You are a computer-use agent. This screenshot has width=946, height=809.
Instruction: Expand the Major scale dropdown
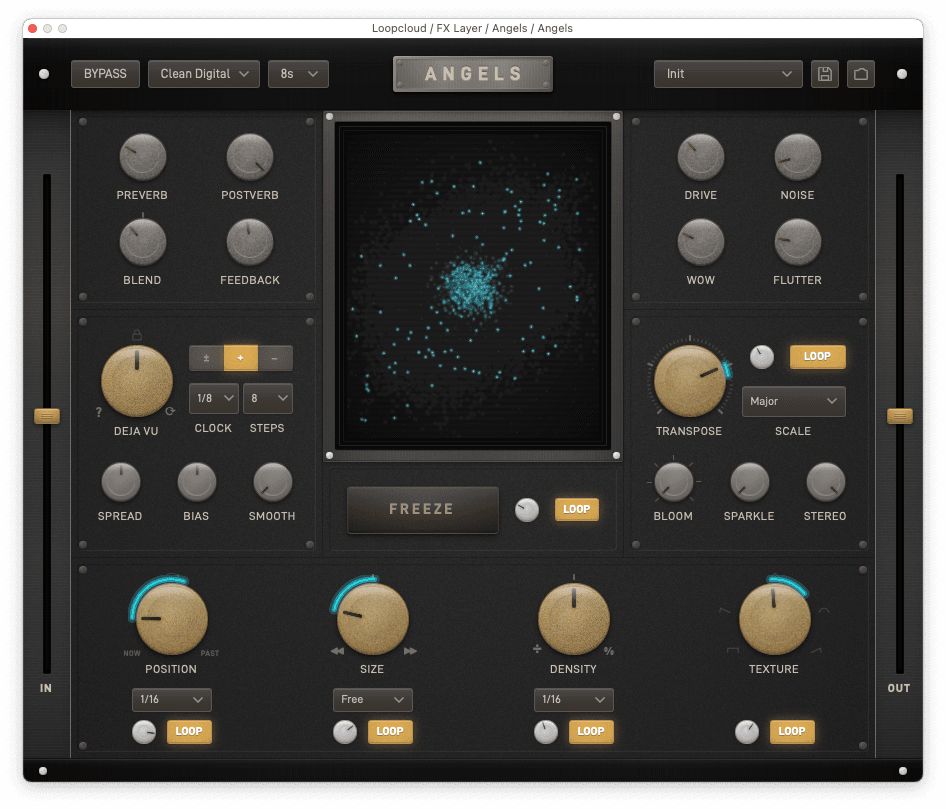793,401
